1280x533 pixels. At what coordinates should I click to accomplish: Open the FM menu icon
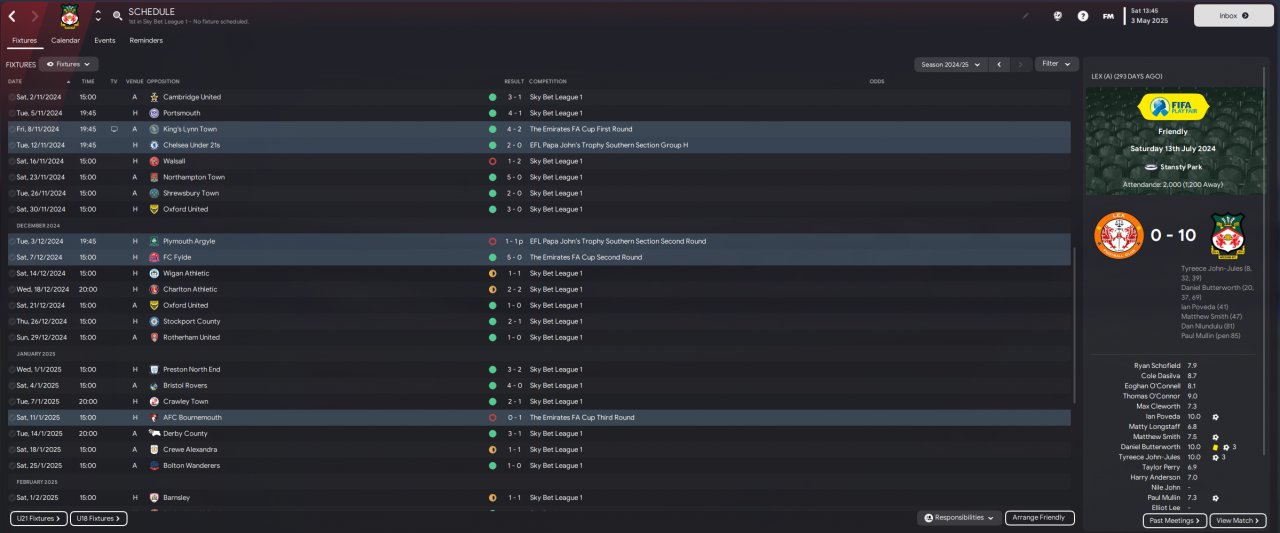coord(1108,16)
